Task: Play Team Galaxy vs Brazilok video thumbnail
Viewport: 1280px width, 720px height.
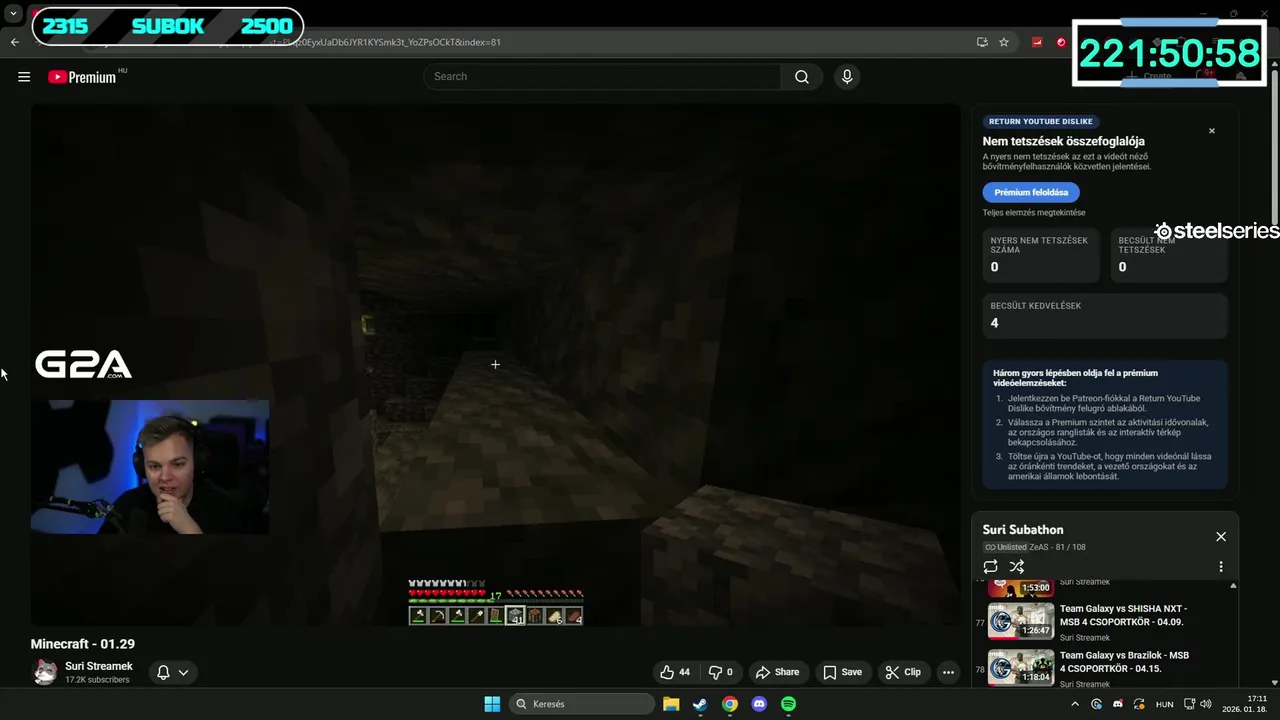Action: 1021,667
